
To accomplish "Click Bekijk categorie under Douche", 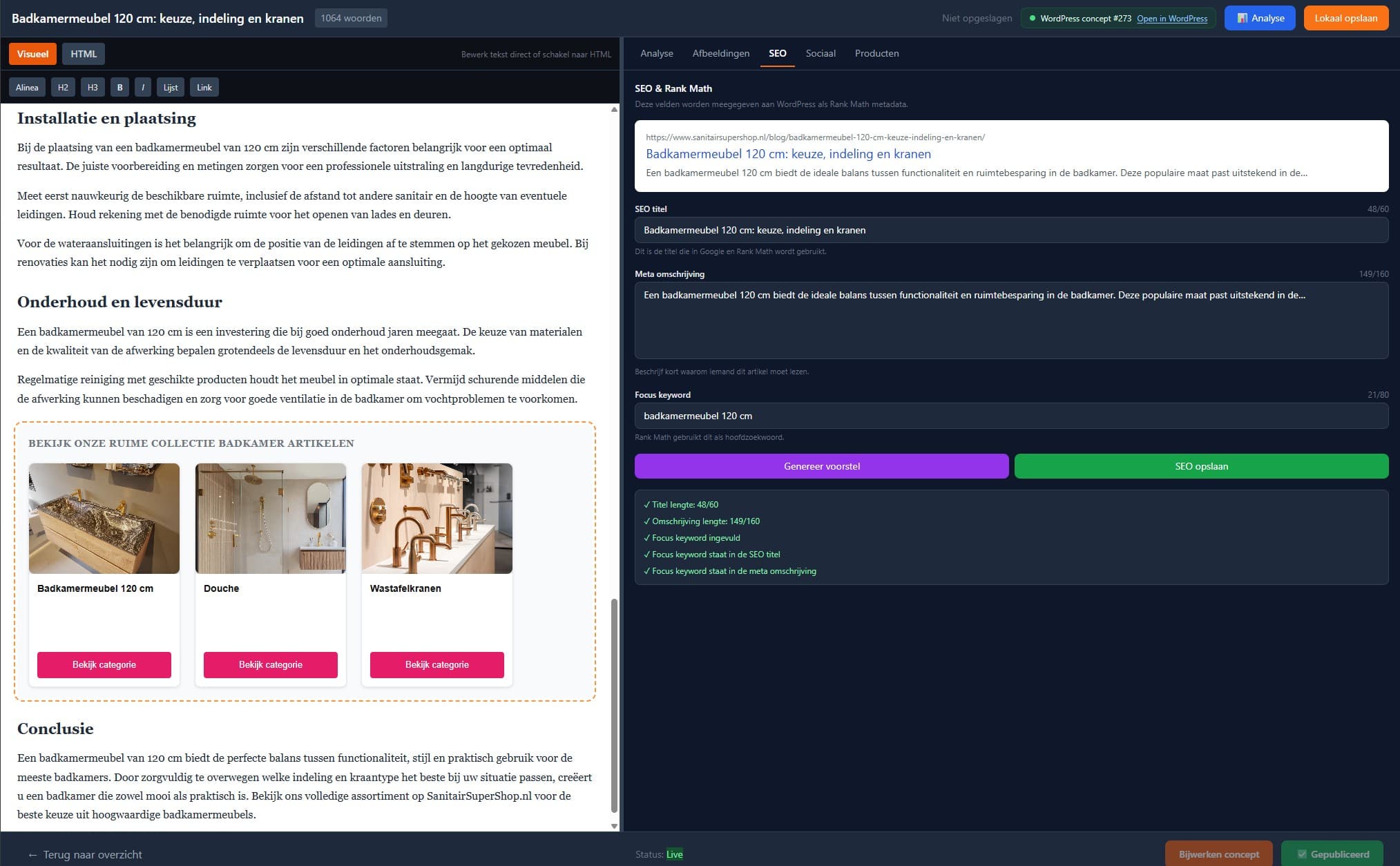I will pos(271,664).
